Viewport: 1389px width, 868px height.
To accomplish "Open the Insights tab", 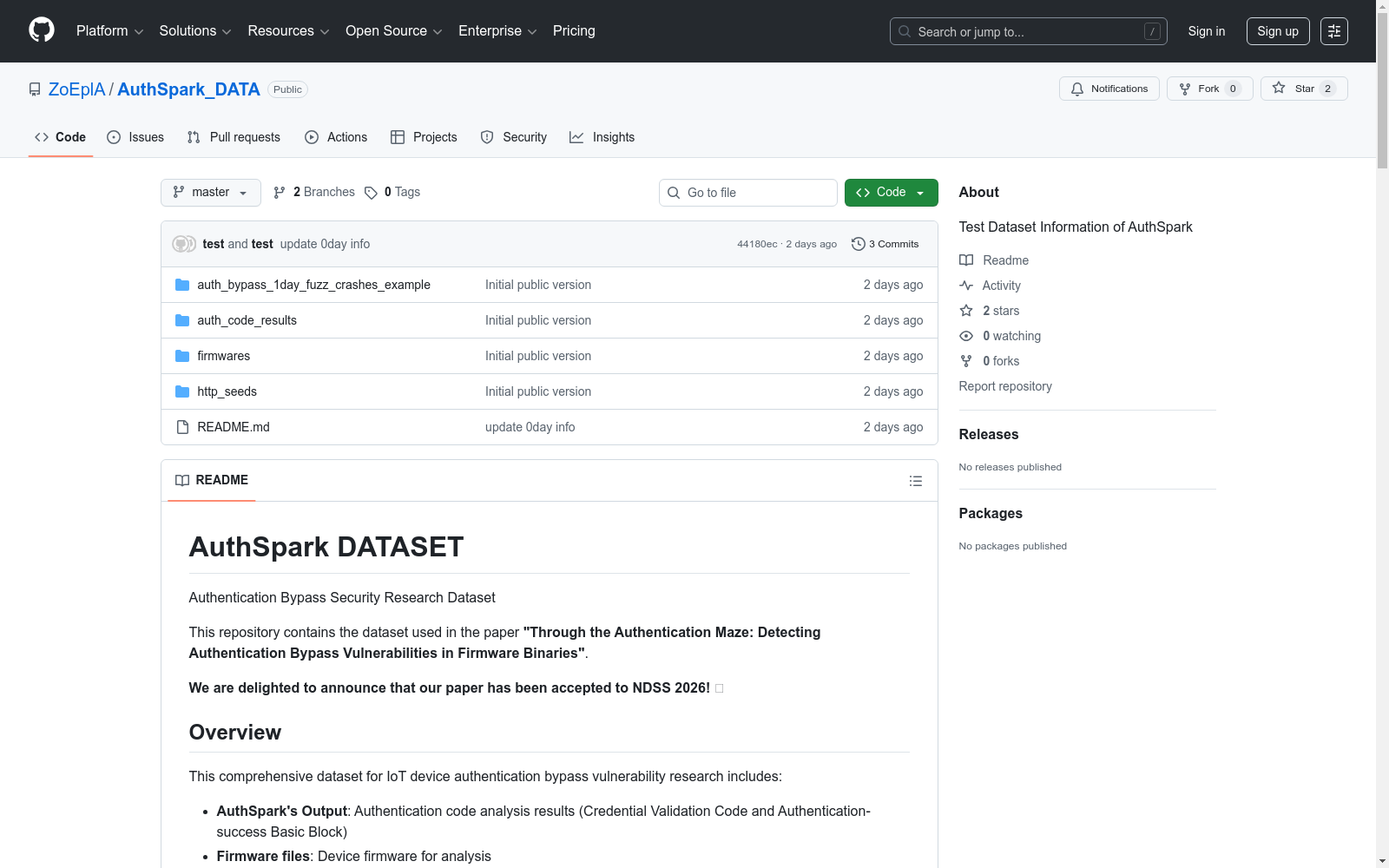I will pyautogui.click(x=602, y=137).
